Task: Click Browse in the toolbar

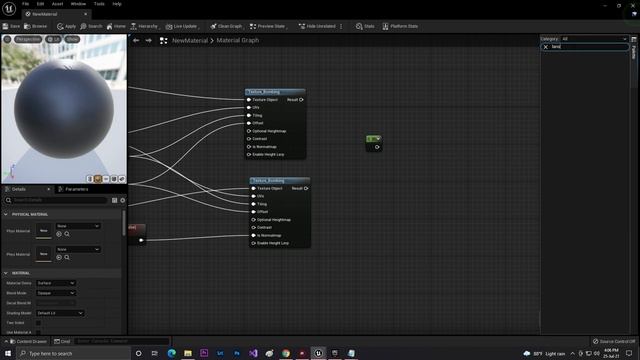Action: pos(36,26)
